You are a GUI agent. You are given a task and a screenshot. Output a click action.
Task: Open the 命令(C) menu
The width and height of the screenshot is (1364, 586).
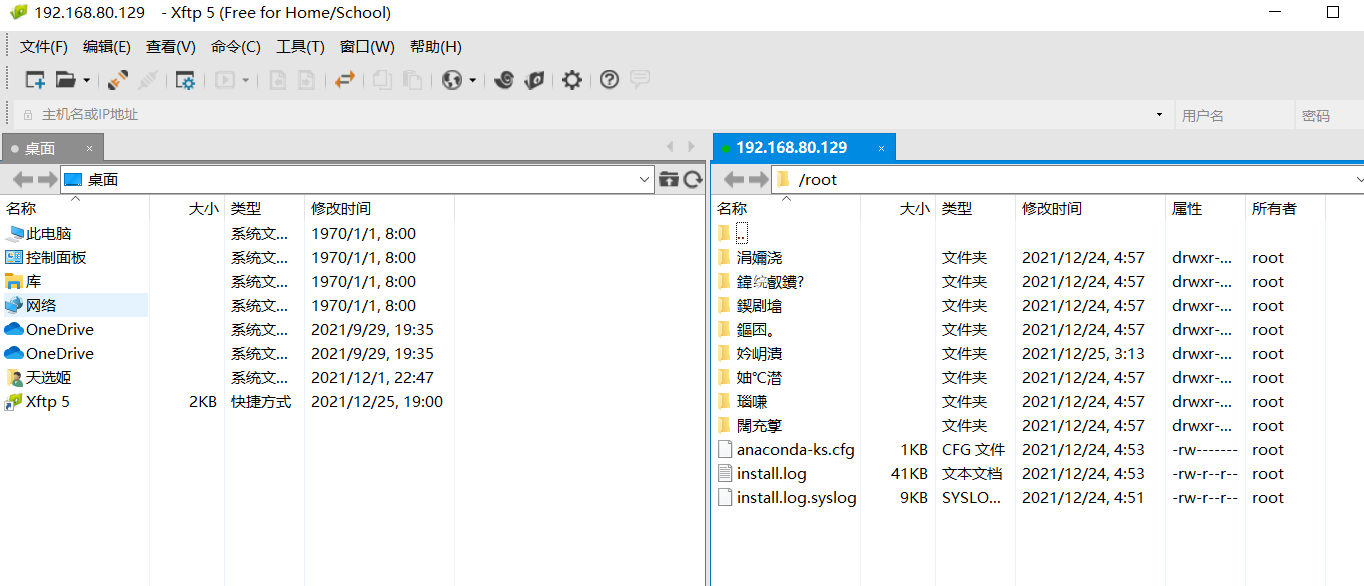pyautogui.click(x=236, y=47)
